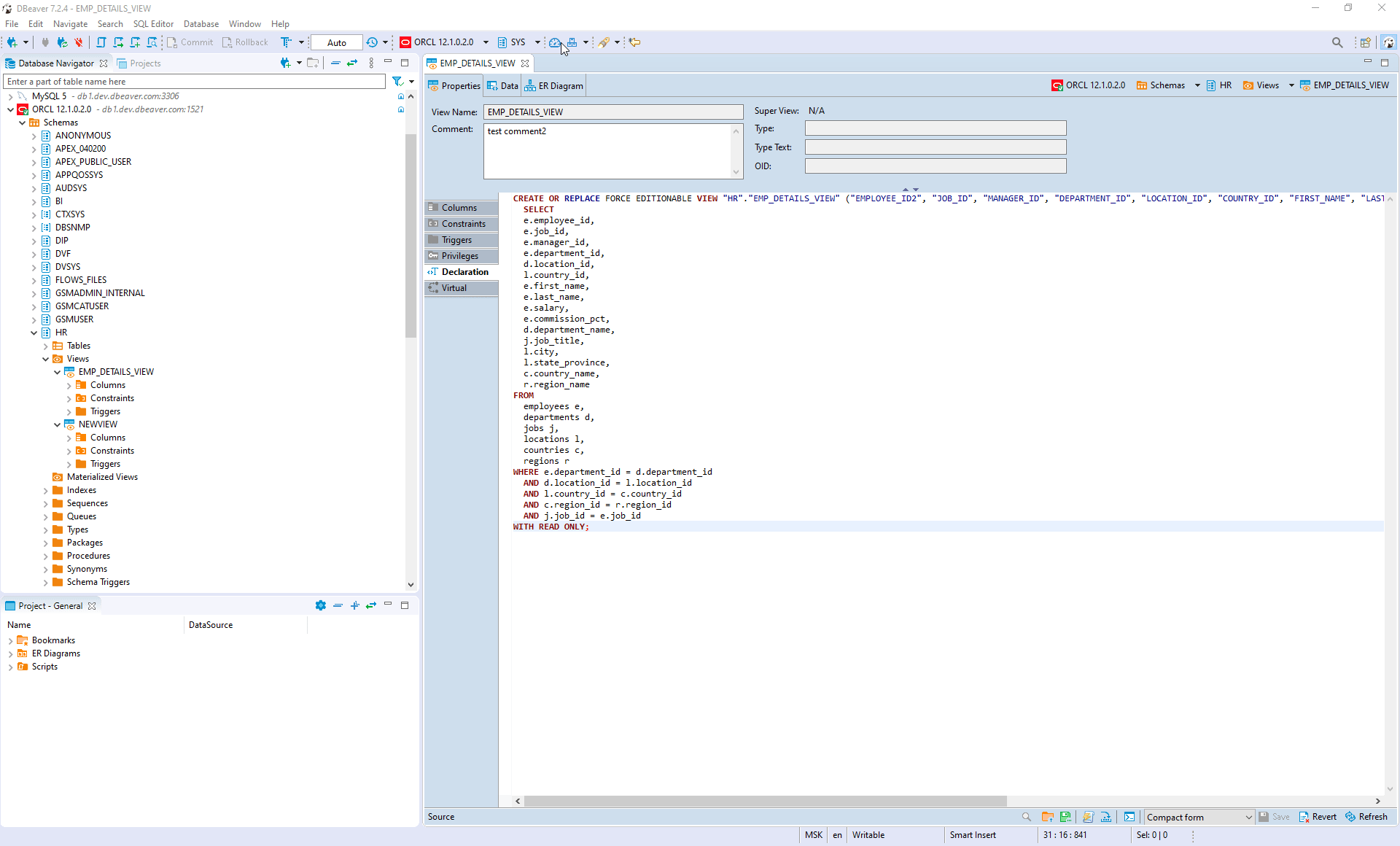Open the transaction log (clock) icon
The width and height of the screenshot is (1400, 846).
click(373, 42)
